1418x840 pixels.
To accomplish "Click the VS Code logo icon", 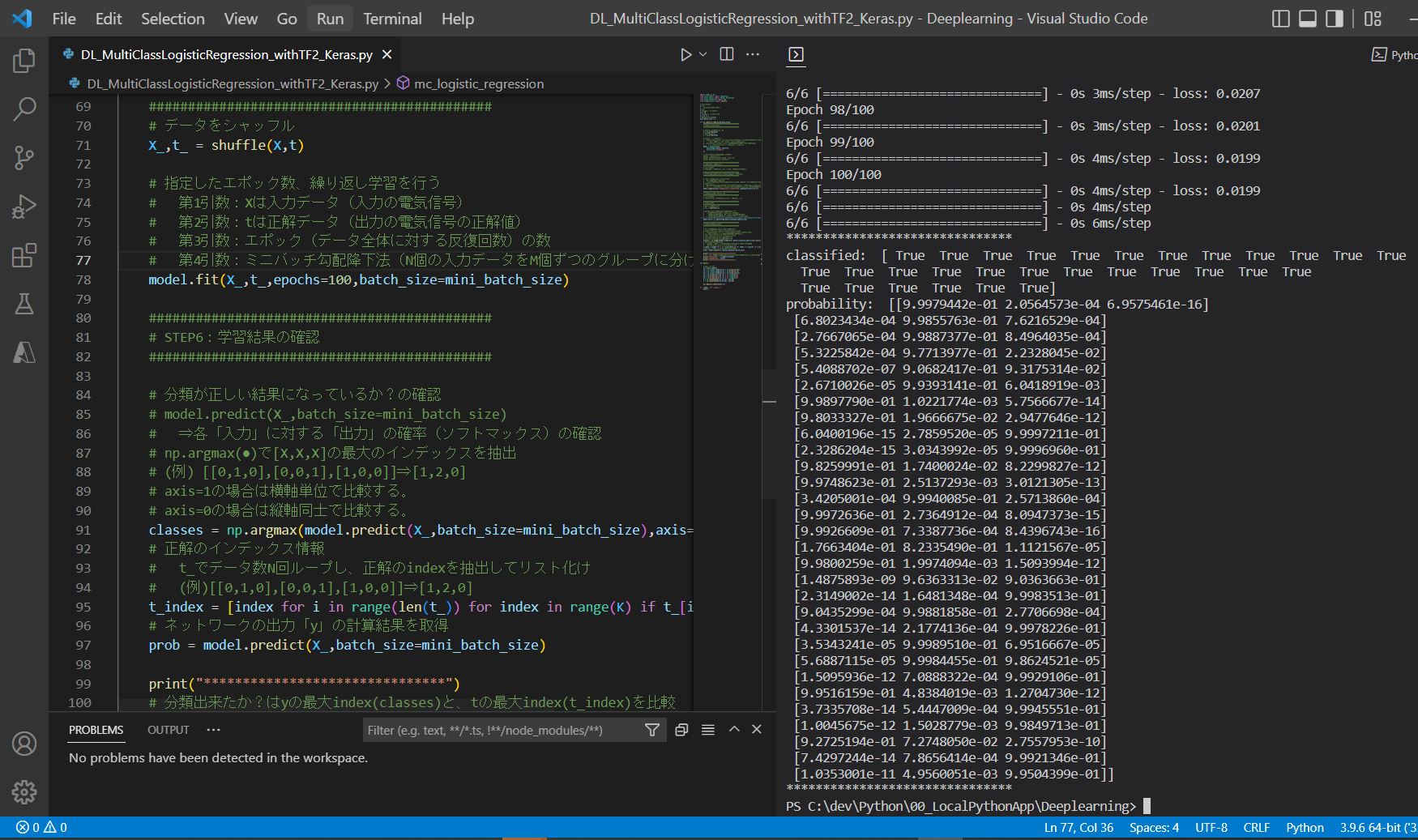I will point(22,18).
